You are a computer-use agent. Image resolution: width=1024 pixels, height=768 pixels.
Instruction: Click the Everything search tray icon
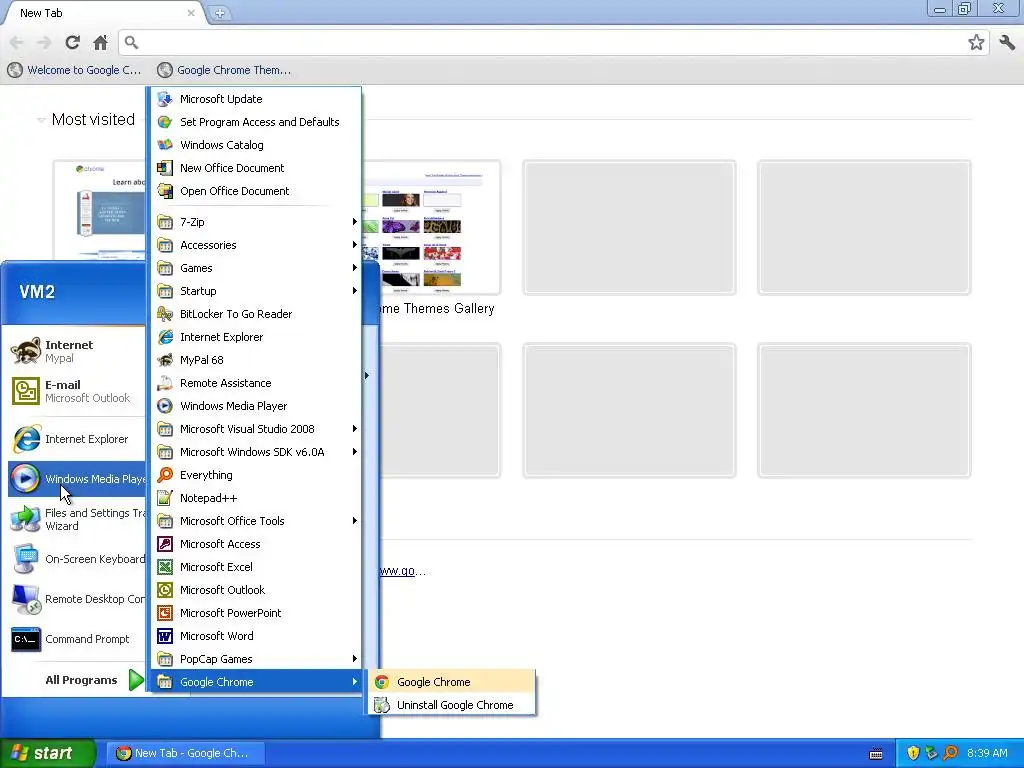(951, 754)
